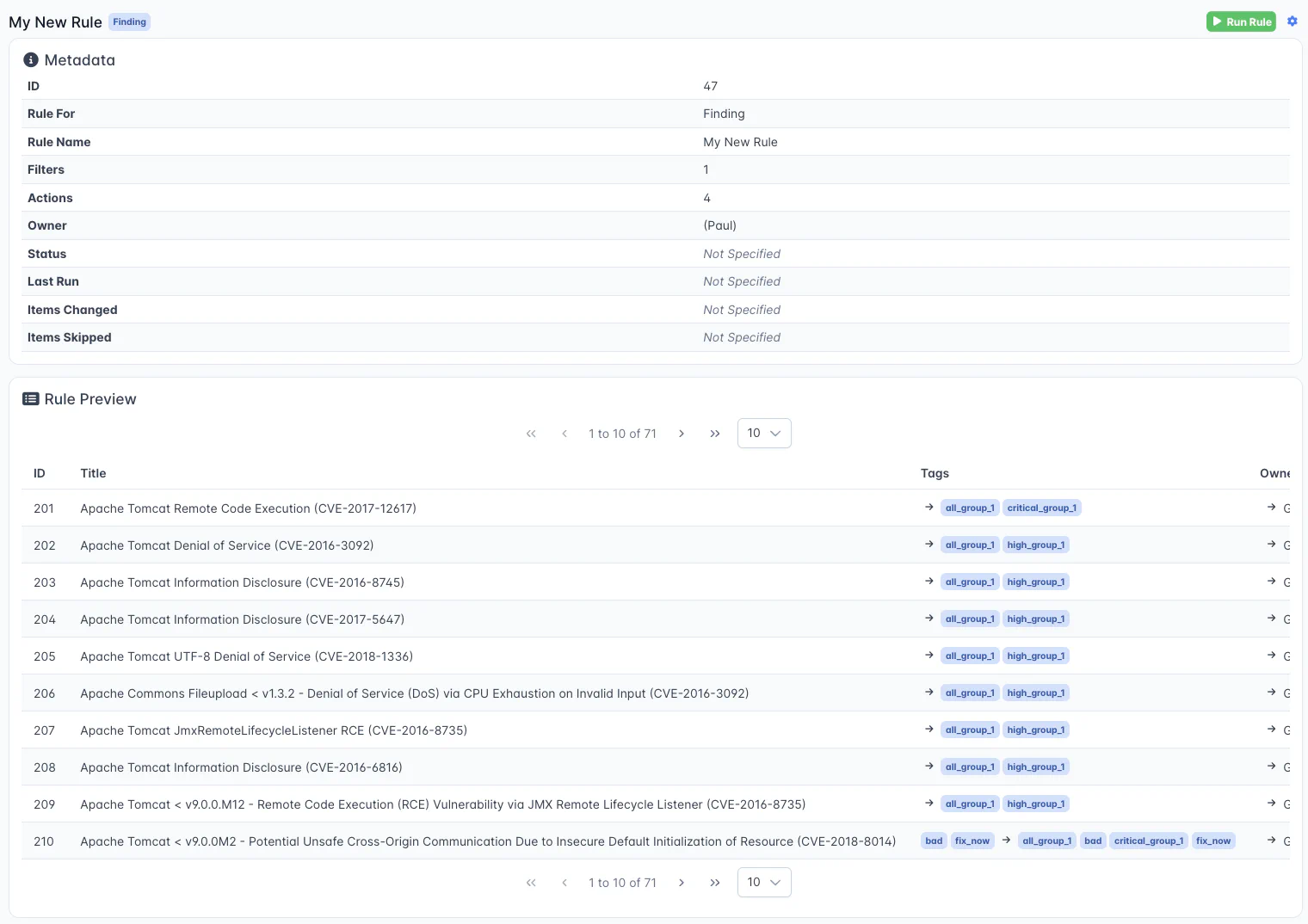Open top rows-per-page dropdown
Screen dimensions: 1308x924
coord(763,434)
